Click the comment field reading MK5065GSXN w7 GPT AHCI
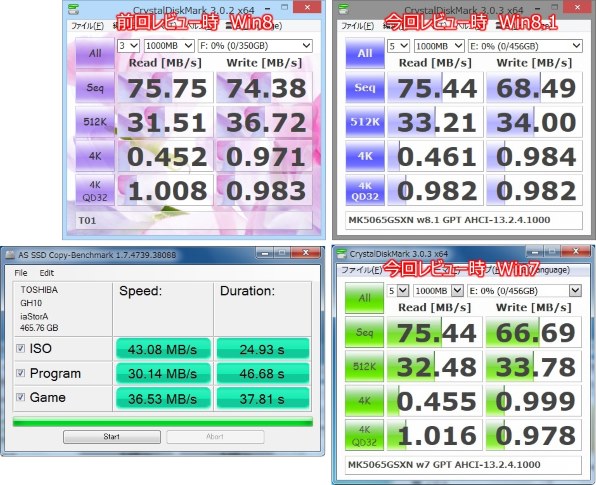The height and width of the screenshot is (485, 596). point(463,465)
